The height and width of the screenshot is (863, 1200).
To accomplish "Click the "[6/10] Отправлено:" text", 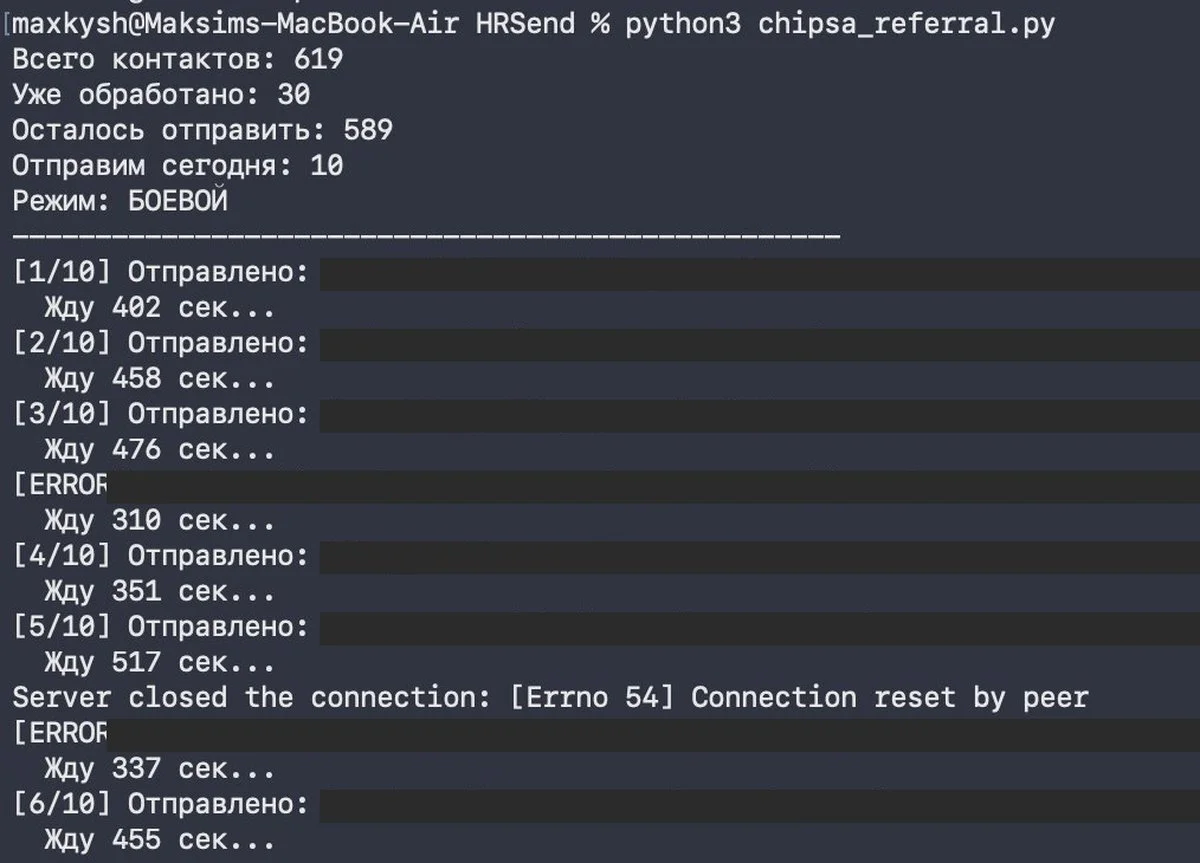I will [160, 804].
